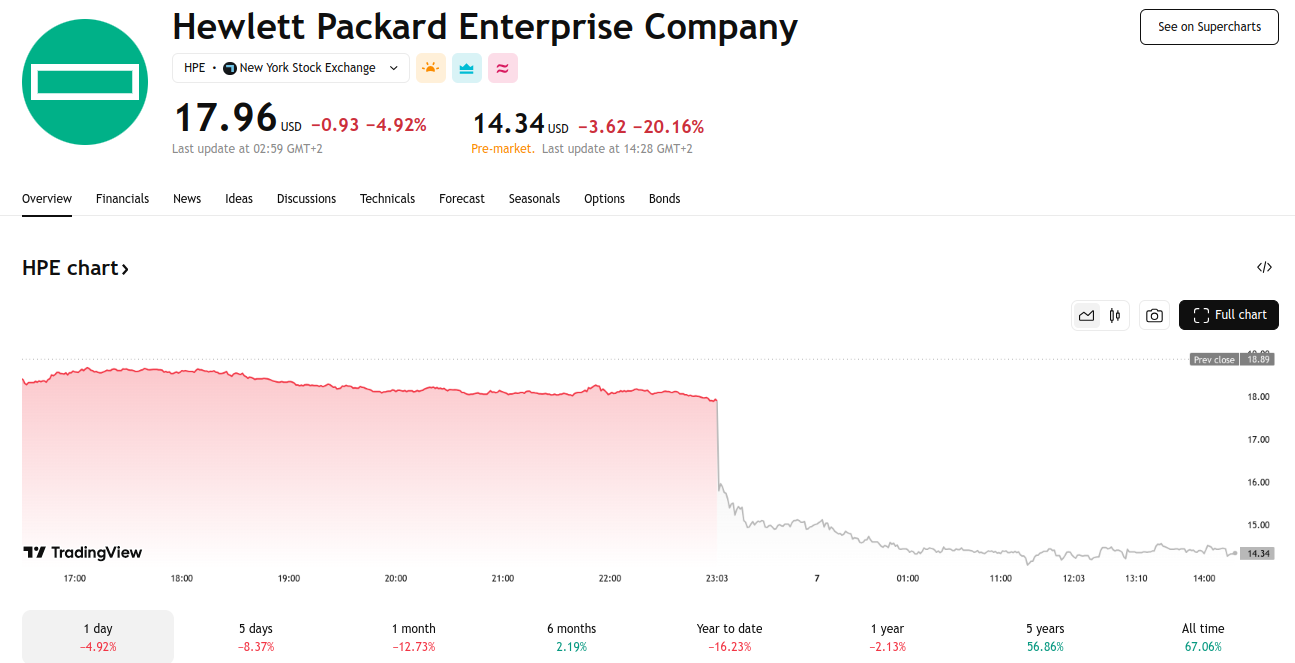Viewport: 1295px width, 663px height.
Task: Open the embed code icon near HPE chart
Action: (1264, 267)
